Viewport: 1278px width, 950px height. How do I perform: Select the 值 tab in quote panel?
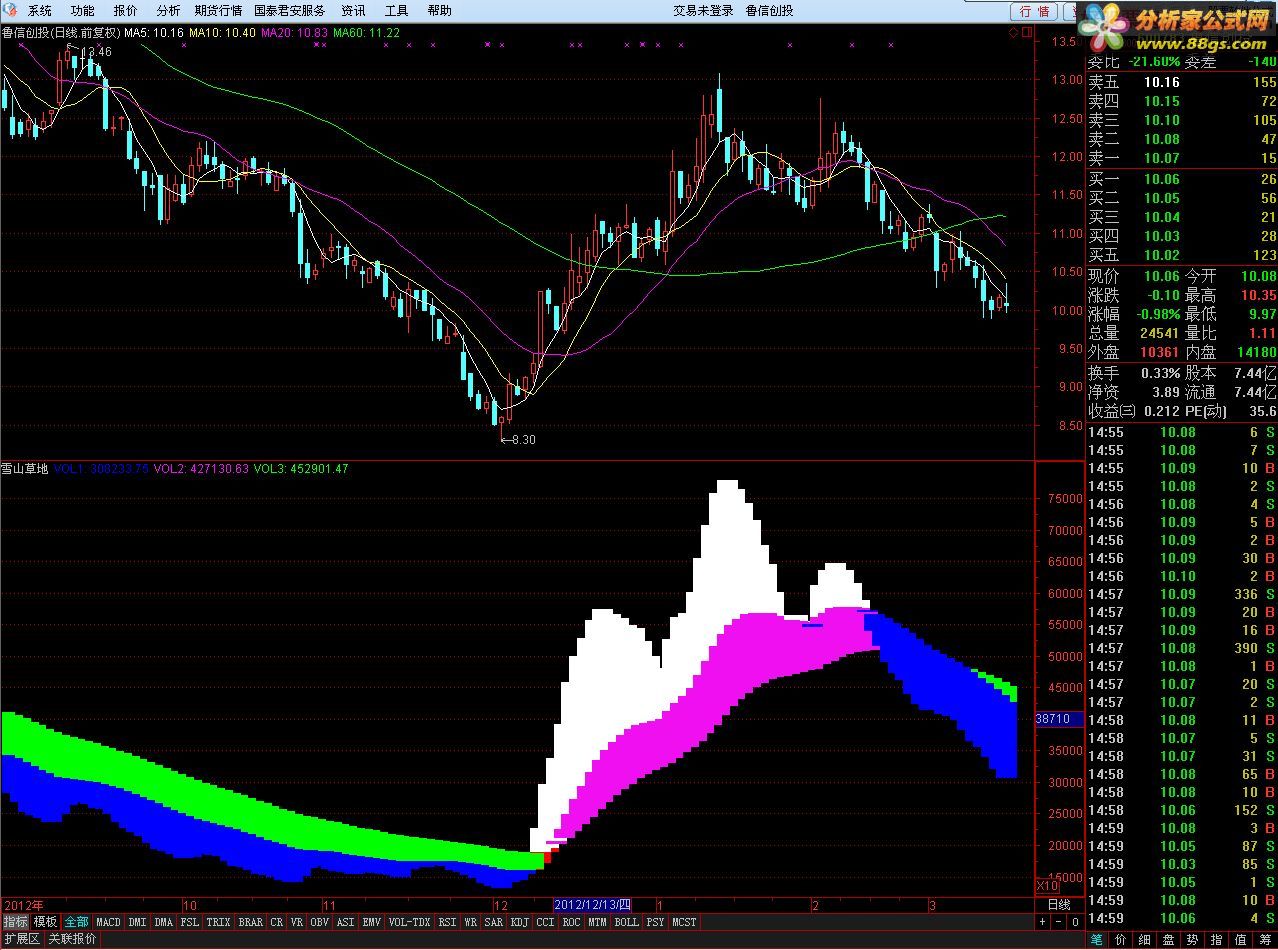tap(1241, 940)
